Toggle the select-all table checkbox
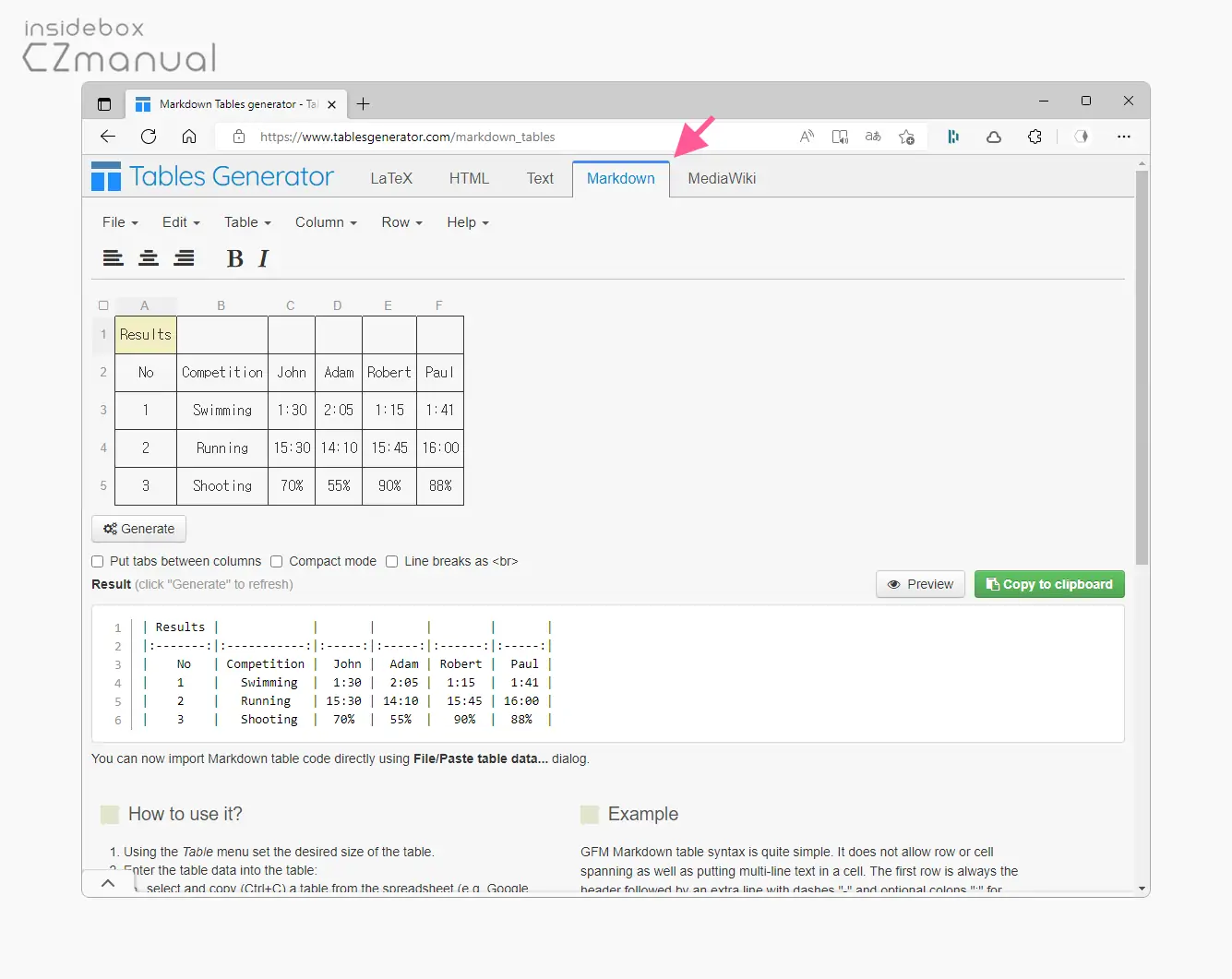 coord(103,305)
